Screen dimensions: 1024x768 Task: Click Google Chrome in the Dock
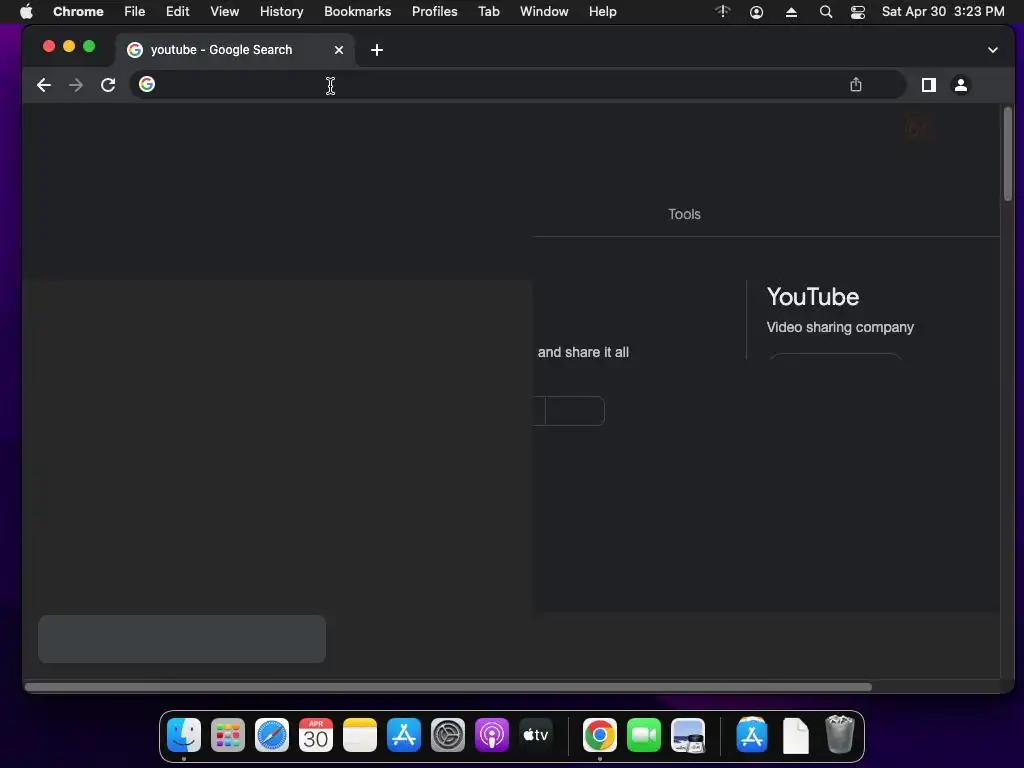[x=600, y=735]
